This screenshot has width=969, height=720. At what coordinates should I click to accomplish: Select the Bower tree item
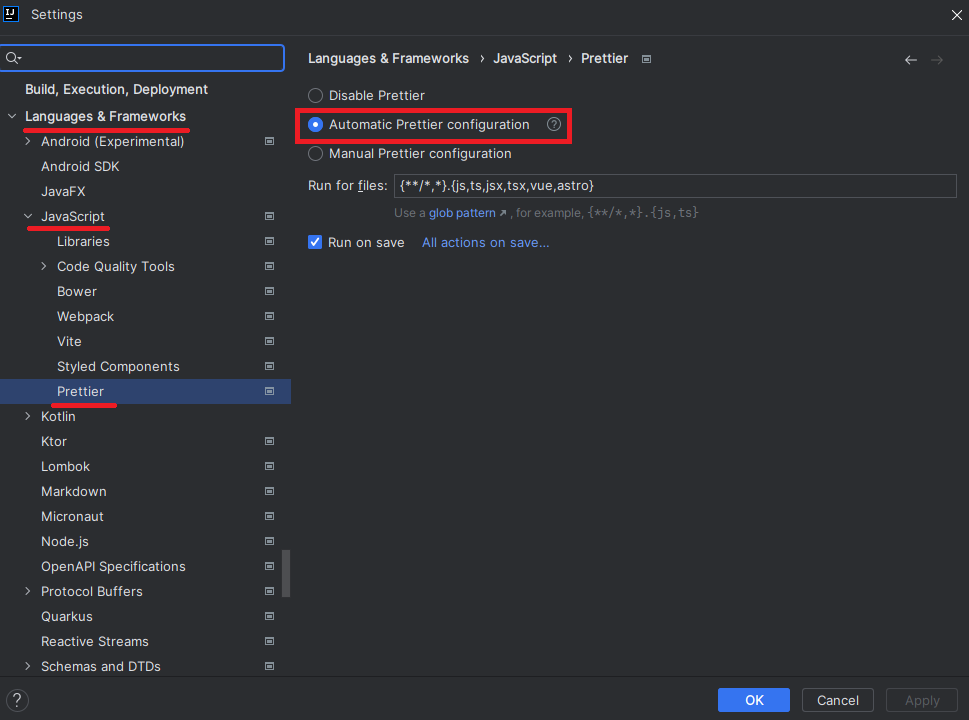pyautogui.click(x=77, y=292)
